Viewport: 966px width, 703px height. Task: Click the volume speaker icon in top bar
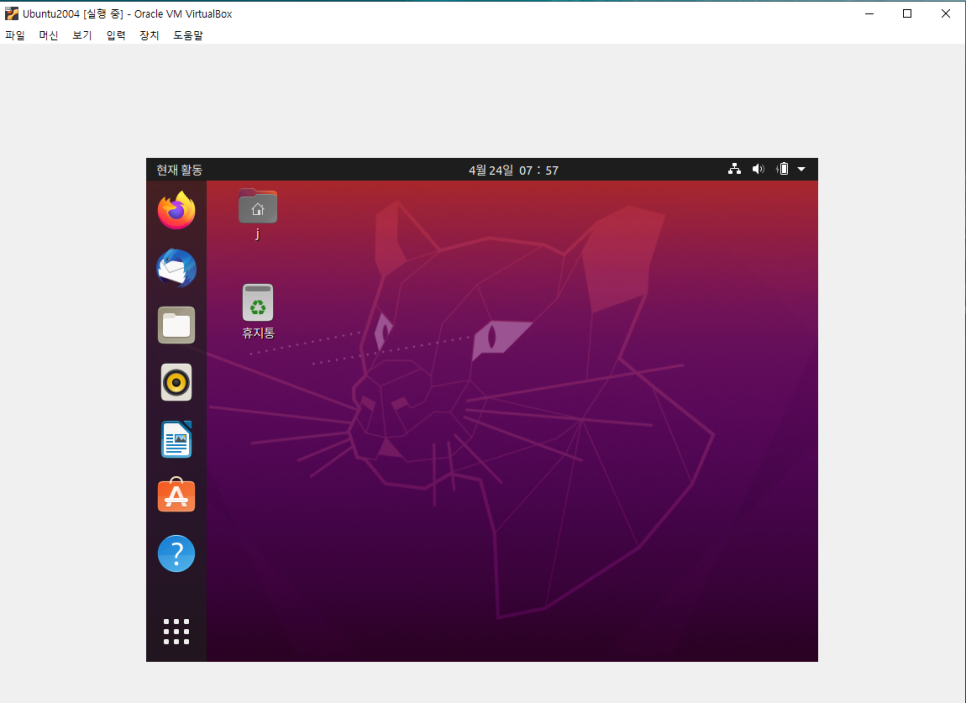coord(758,169)
